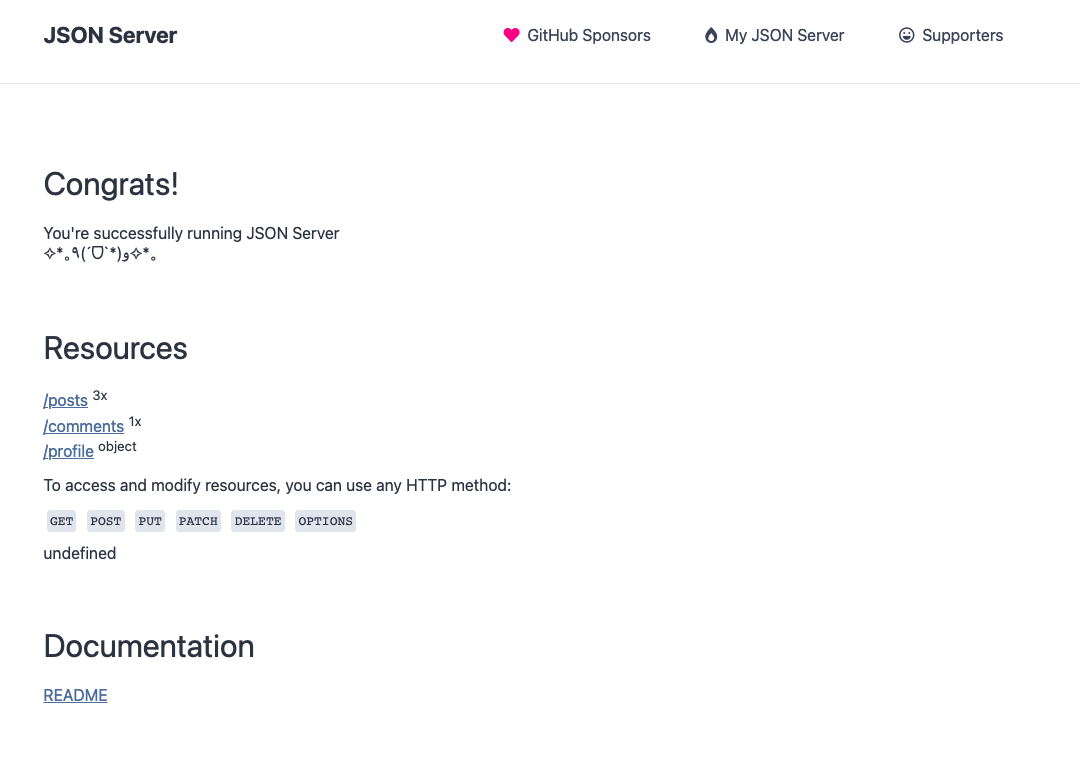
Task: Click the JSON Server title
Action: point(110,35)
